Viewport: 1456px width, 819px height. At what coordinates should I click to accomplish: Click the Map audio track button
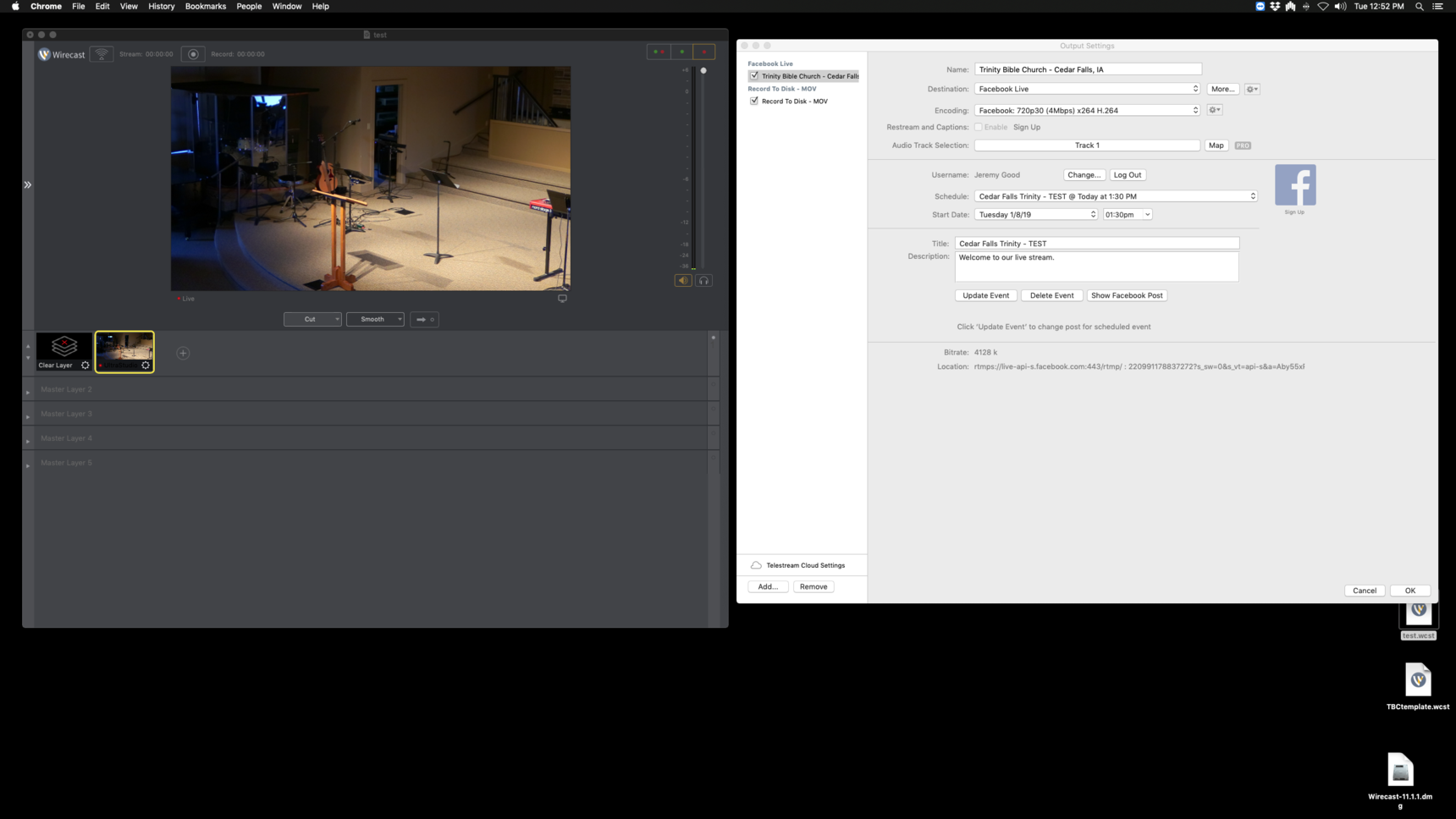click(1216, 146)
